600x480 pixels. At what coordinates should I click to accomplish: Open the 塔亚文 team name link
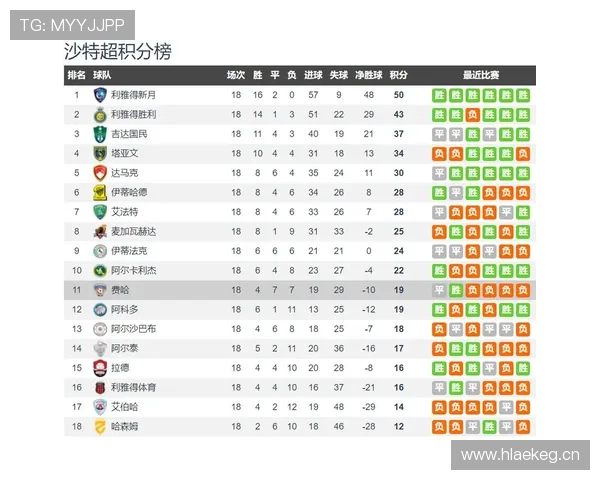pyautogui.click(x=125, y=153)
